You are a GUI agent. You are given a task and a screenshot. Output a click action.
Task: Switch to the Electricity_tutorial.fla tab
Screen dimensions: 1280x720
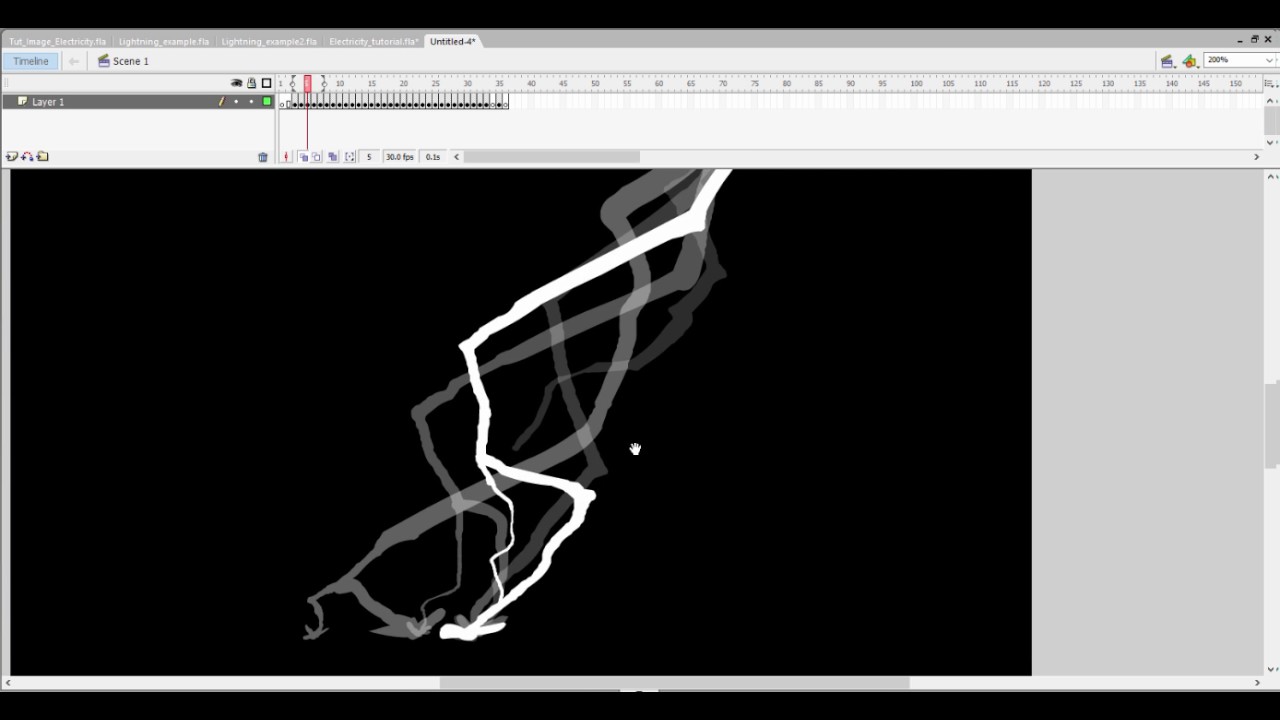(x=374, y=41)
